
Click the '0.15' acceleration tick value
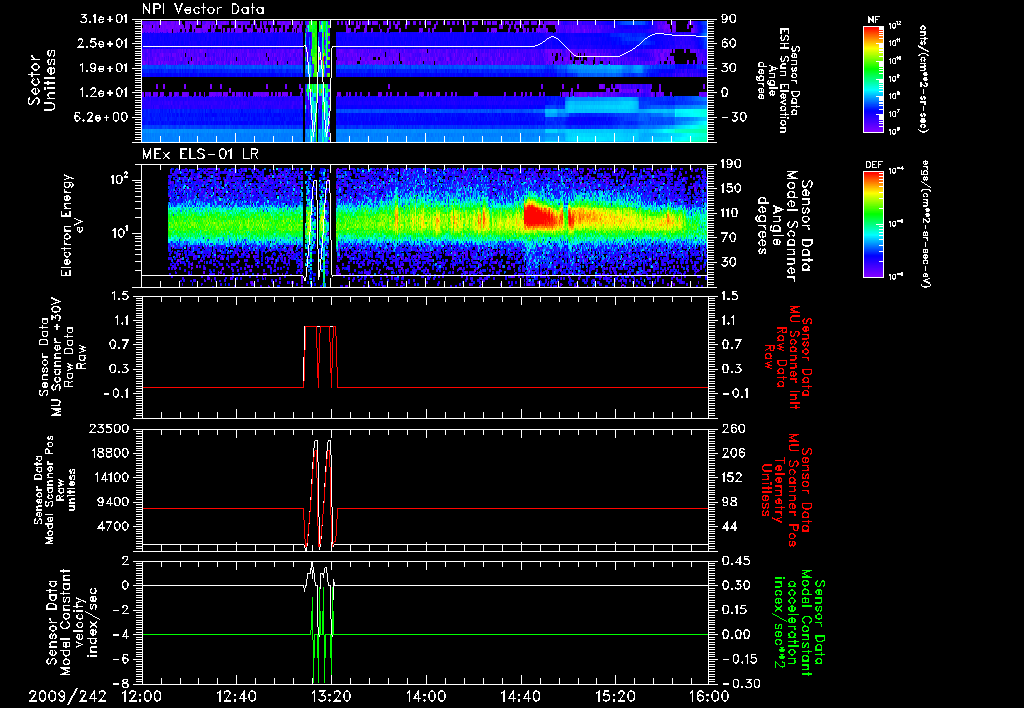point(735,610)
